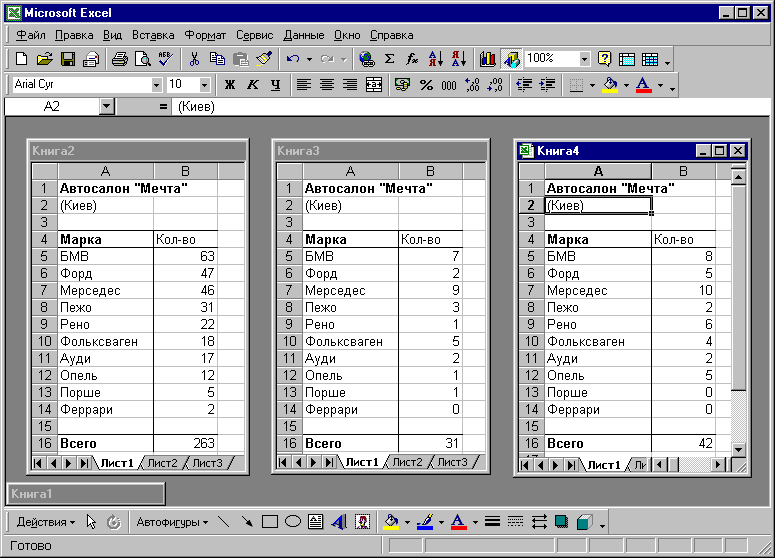Open a file using Open folder icon
This screenshot has width=775, height=558.
click(x=44, y=59)
